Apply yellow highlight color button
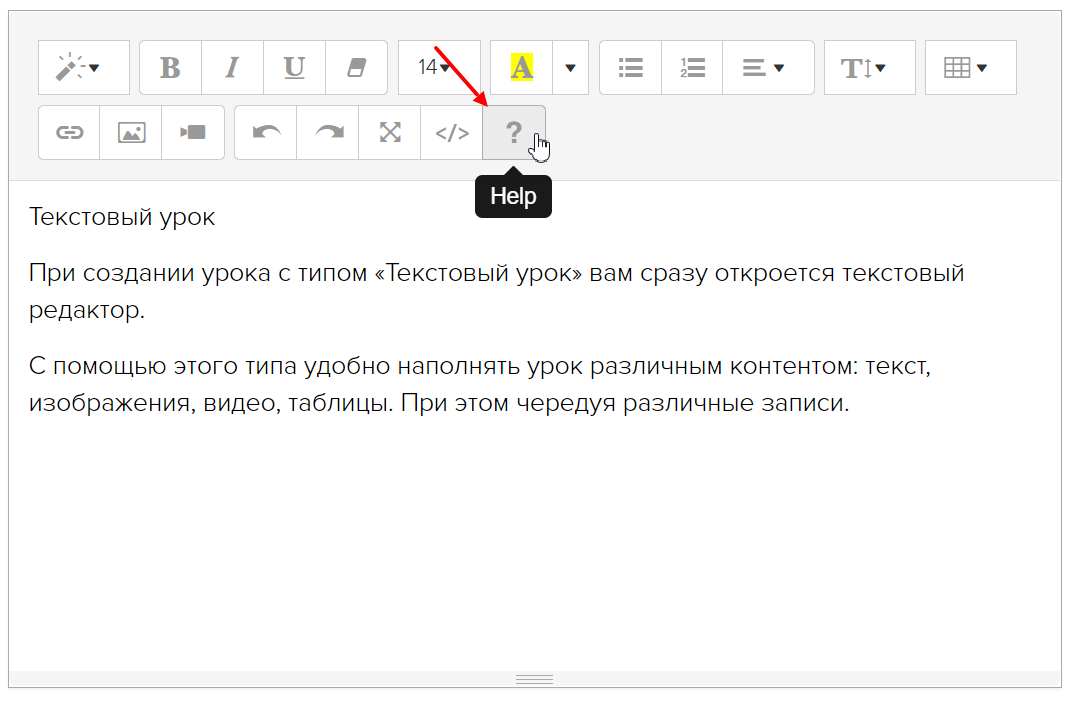The width and height of the screenshot is (1070, 725). pyautogui.click(x=521, y=68)
